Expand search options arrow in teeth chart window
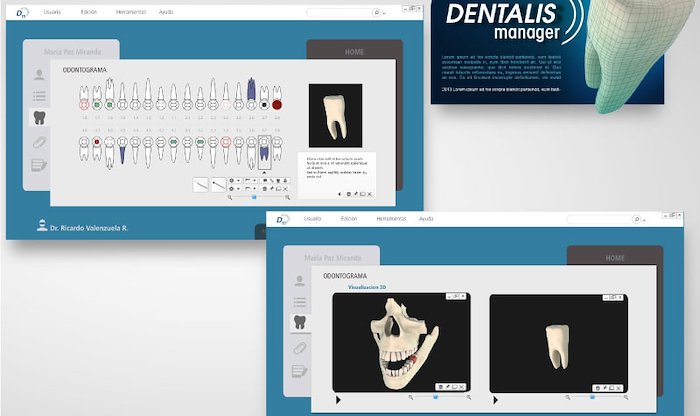 coord(384,13)
